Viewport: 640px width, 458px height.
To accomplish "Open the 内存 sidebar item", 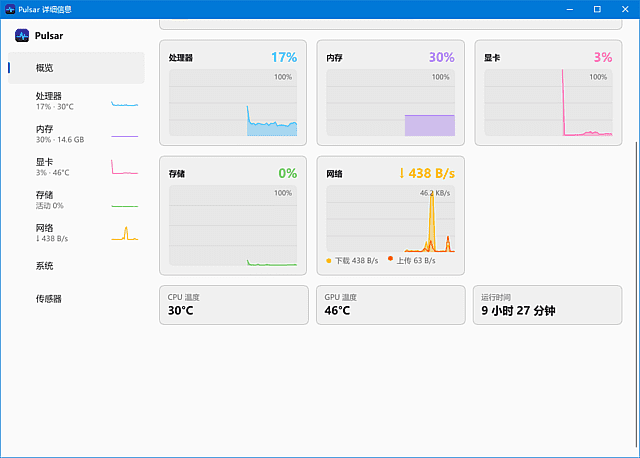I will tap(76, 134).
